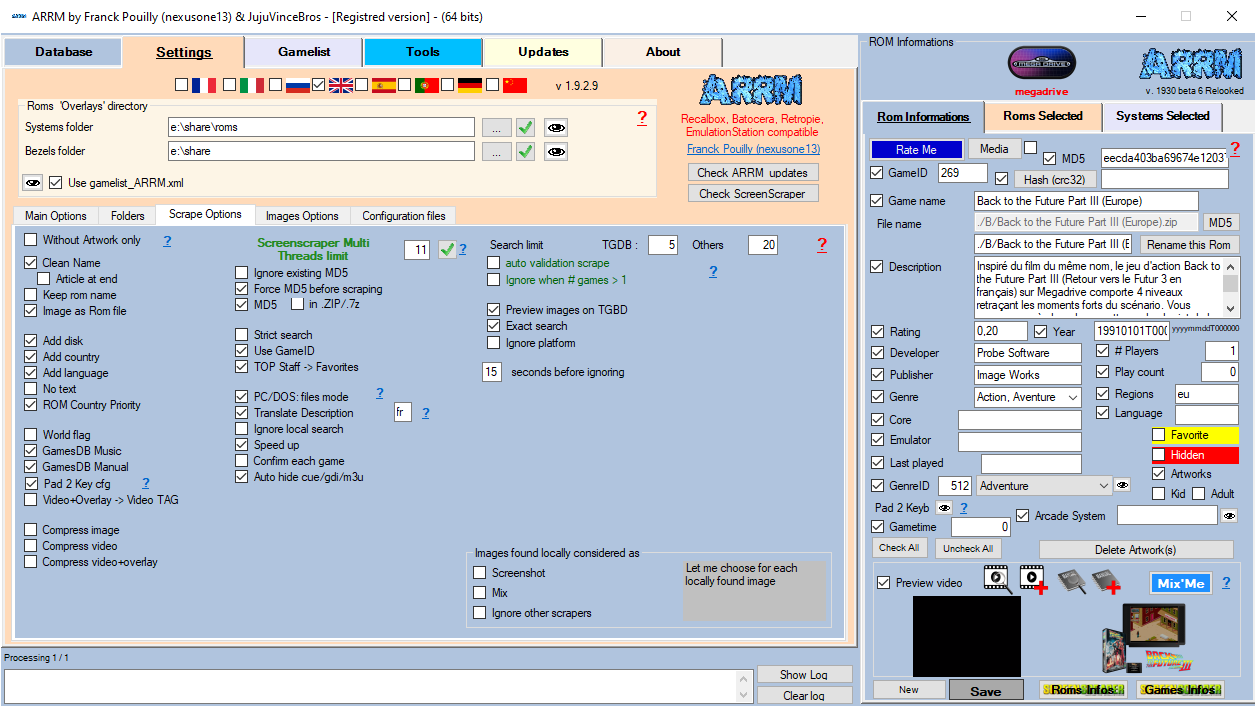This screenshot has width=1256, height=707.
Task: Click the red question mark help icon near MD5
Action: (x=1234, y=149)
